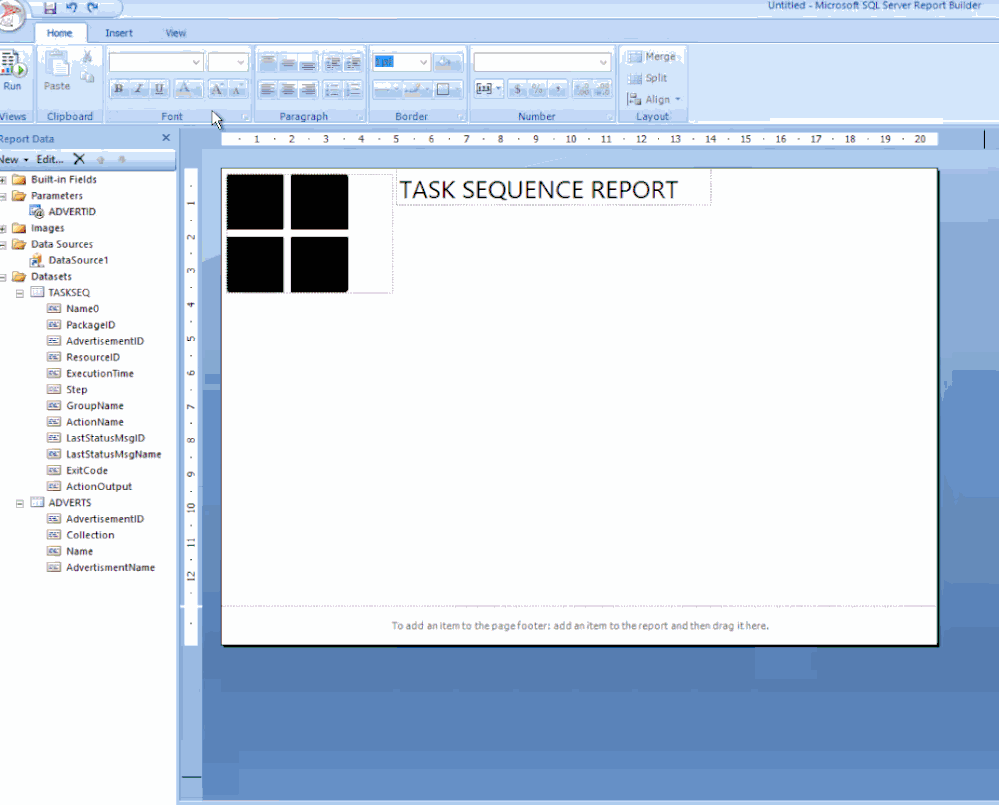999x805 pixels.
Task: Align text to middle vertically
Action: 289,62
